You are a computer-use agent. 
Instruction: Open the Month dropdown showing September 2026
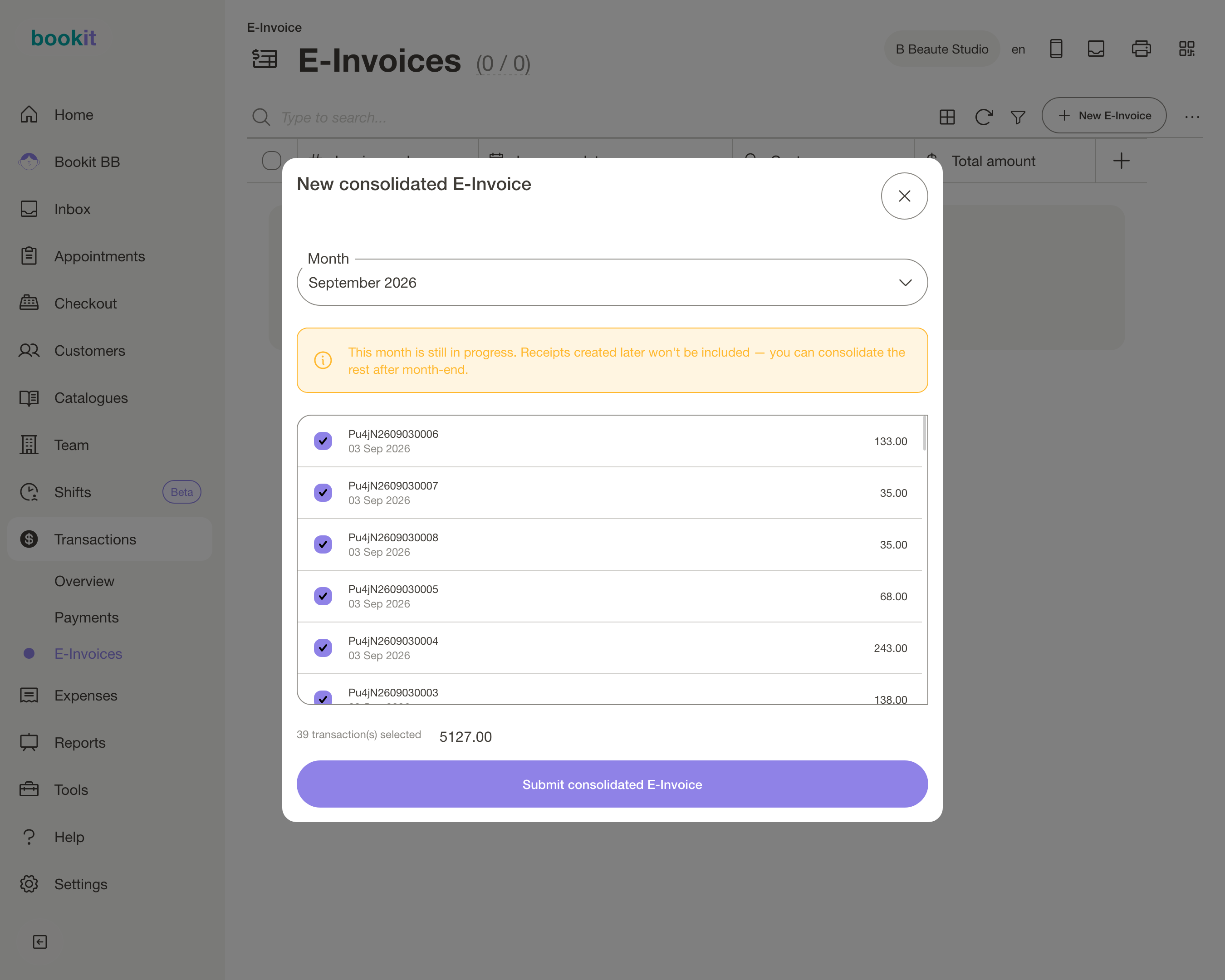tap(612, 282)
